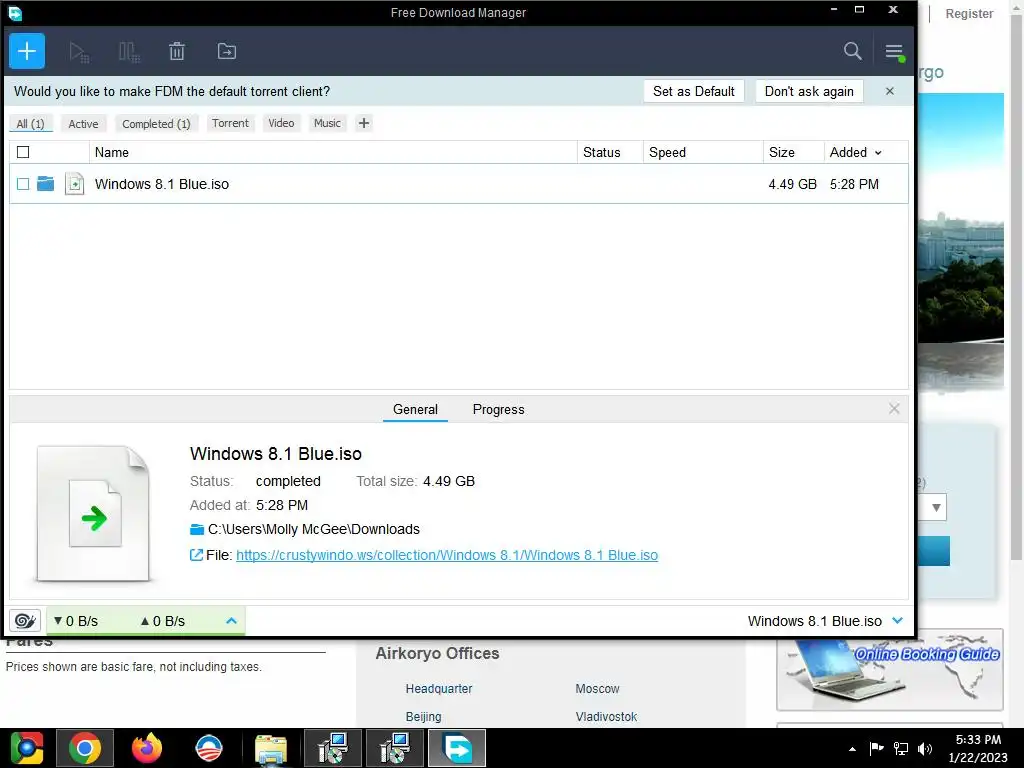Select the Windows 8.1 Blue.iso file name in list

point(162,184)
